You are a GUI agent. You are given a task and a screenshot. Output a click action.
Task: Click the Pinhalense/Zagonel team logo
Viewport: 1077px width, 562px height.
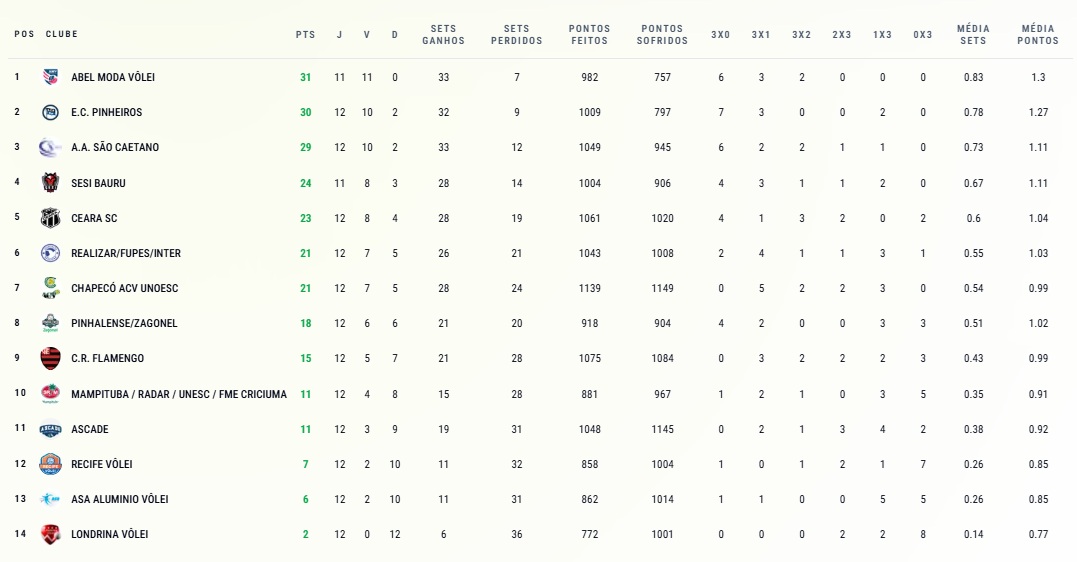coord(50,323)
